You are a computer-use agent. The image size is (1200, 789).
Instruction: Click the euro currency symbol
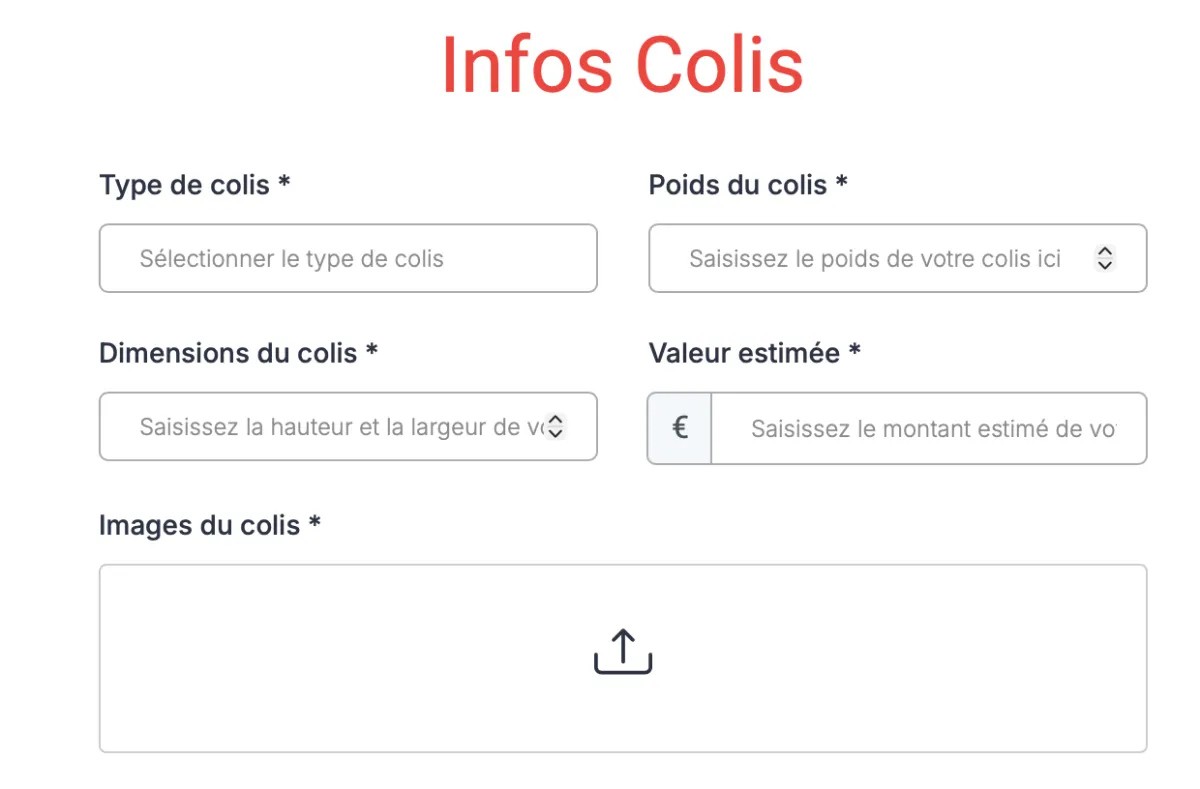pos(680,428)
